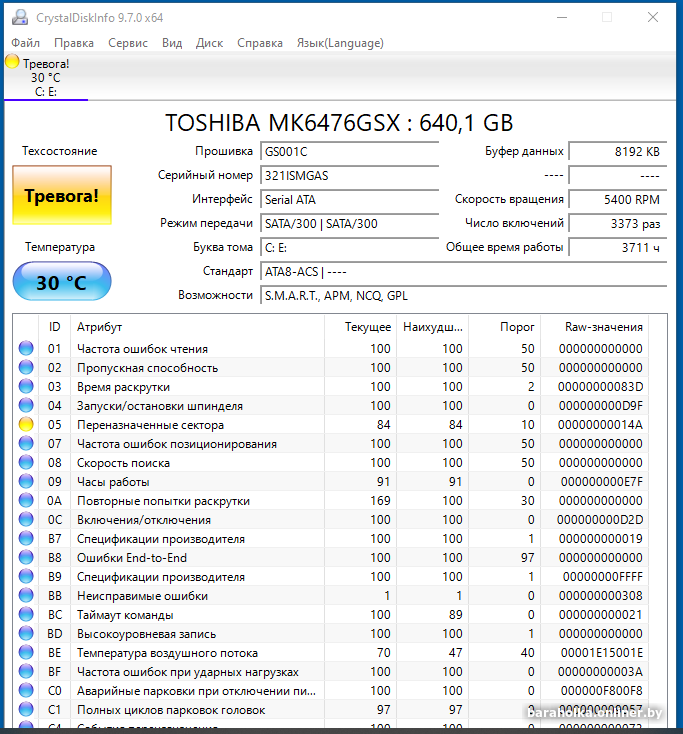
Task: Open the Правка menu
Action: (74, 43)
